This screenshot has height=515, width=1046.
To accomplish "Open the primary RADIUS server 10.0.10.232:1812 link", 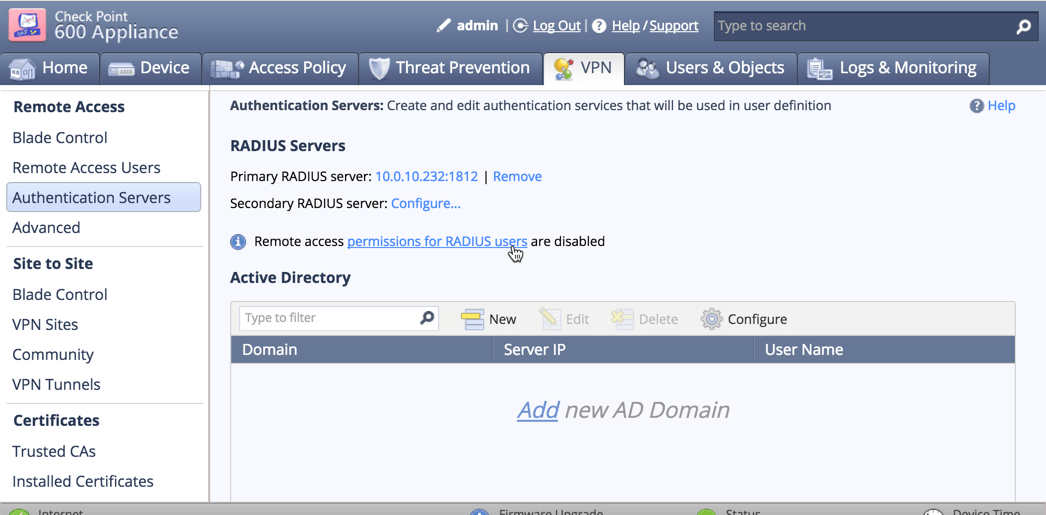I will (x=426, y=176).
